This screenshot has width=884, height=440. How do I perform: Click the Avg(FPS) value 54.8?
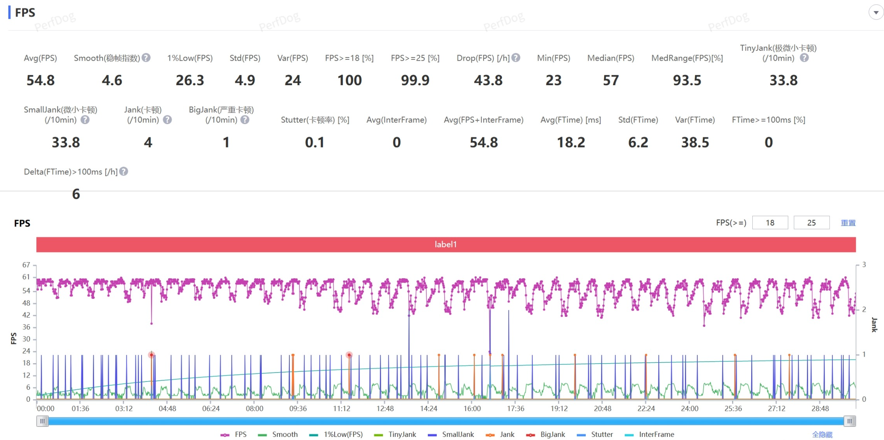pyautogui.click(x=41, y=81)
